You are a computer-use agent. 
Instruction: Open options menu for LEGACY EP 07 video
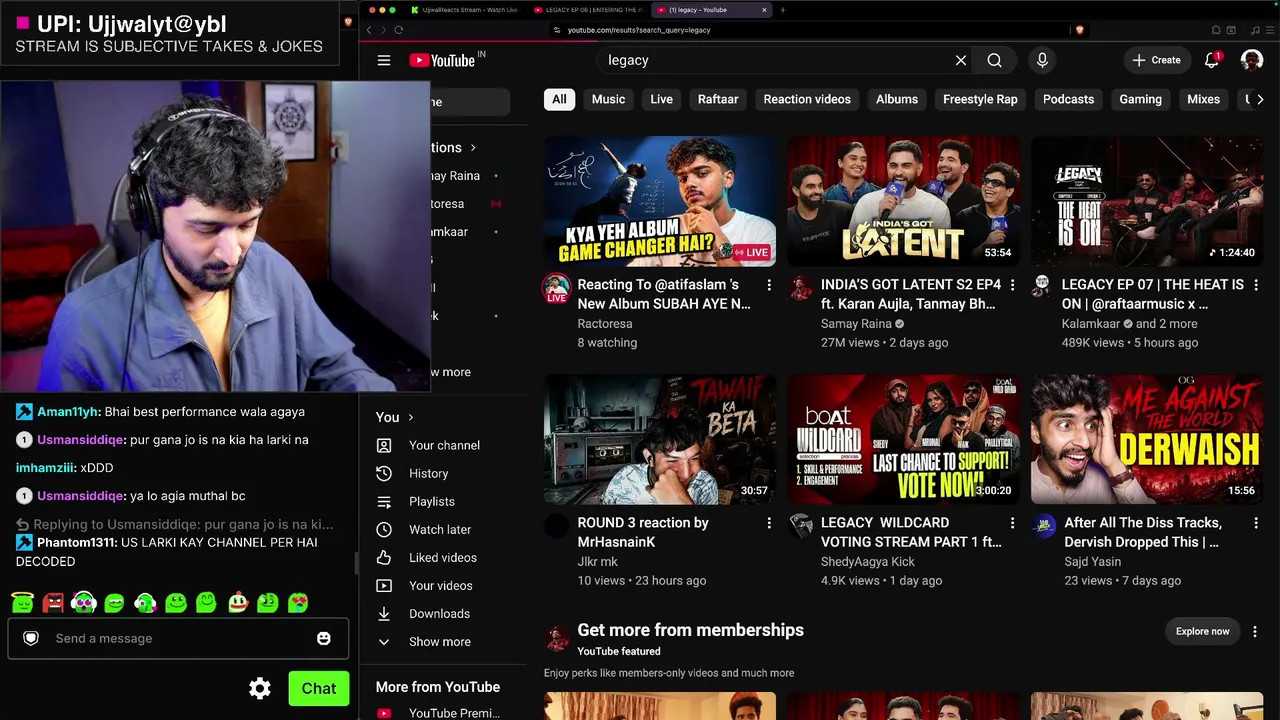(1256, 285)
